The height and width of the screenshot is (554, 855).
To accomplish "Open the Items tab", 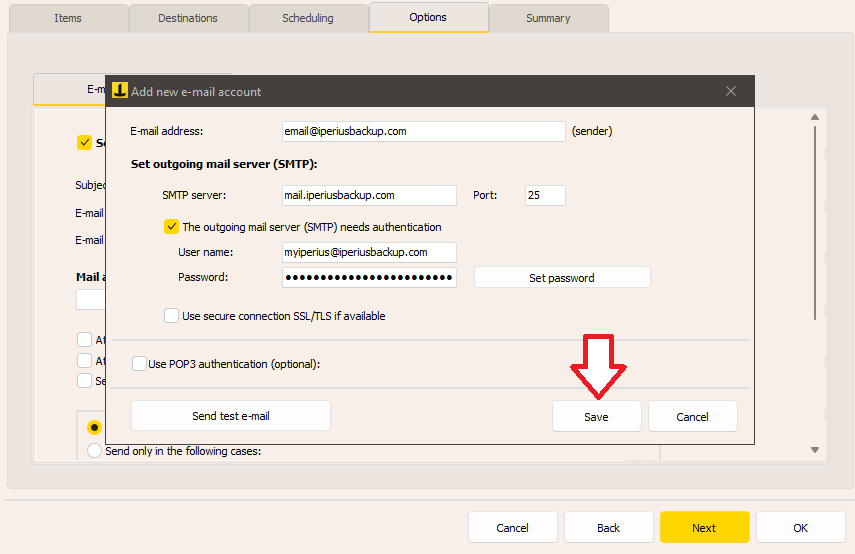I will click(68, 18).
